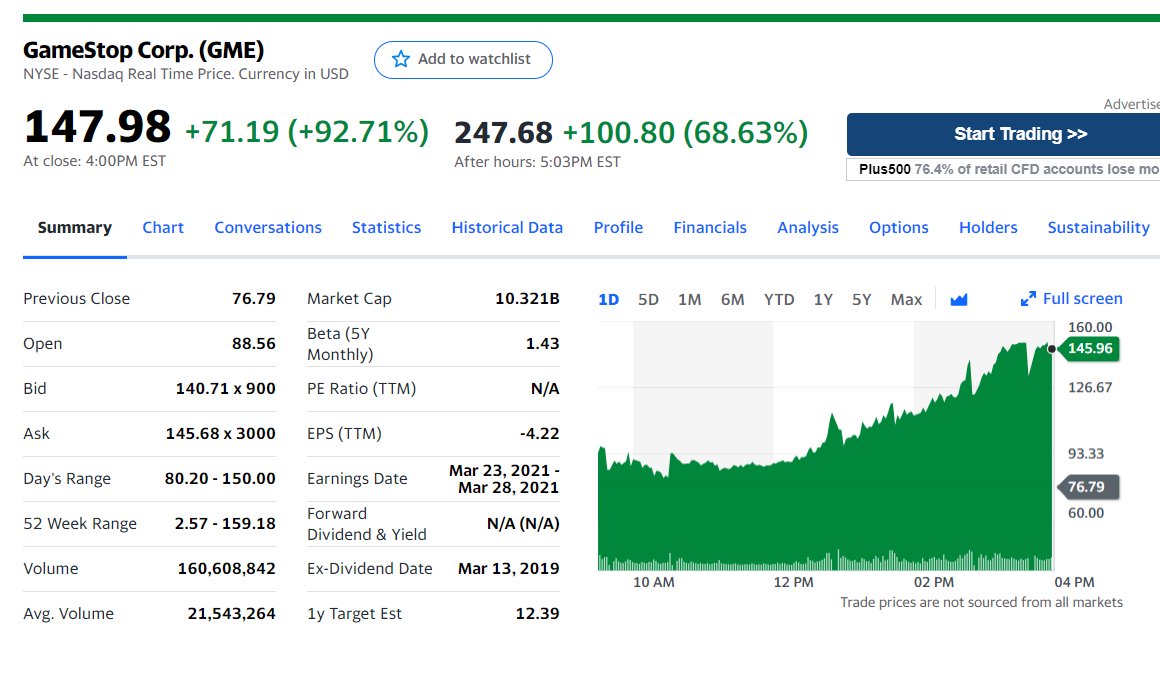Click the closing price 147.98
Screen dimensions: 1160x674
(x=97, y=127)
